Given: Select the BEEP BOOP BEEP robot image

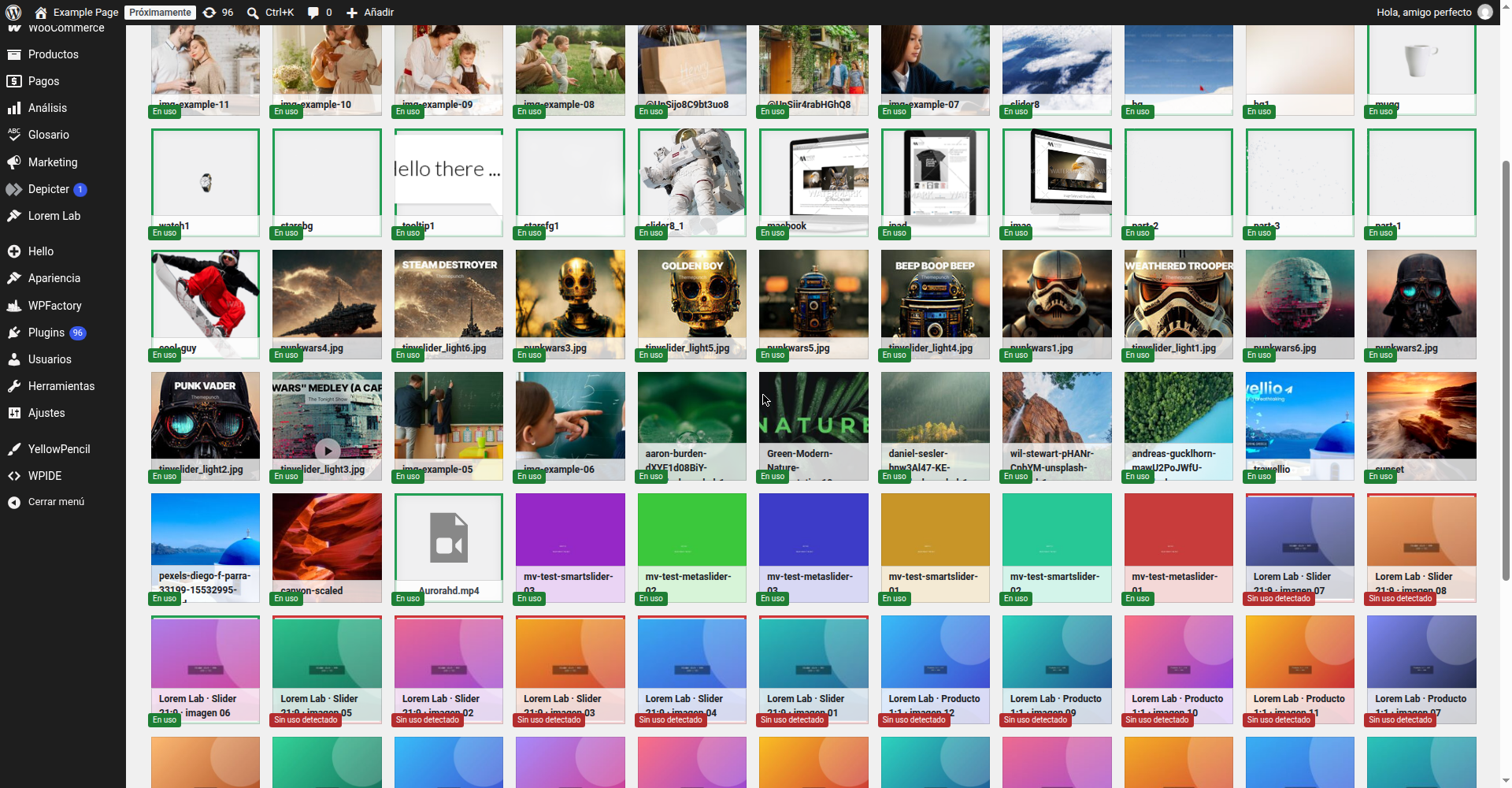Looking at the screenshot, I should pos(936,305).
